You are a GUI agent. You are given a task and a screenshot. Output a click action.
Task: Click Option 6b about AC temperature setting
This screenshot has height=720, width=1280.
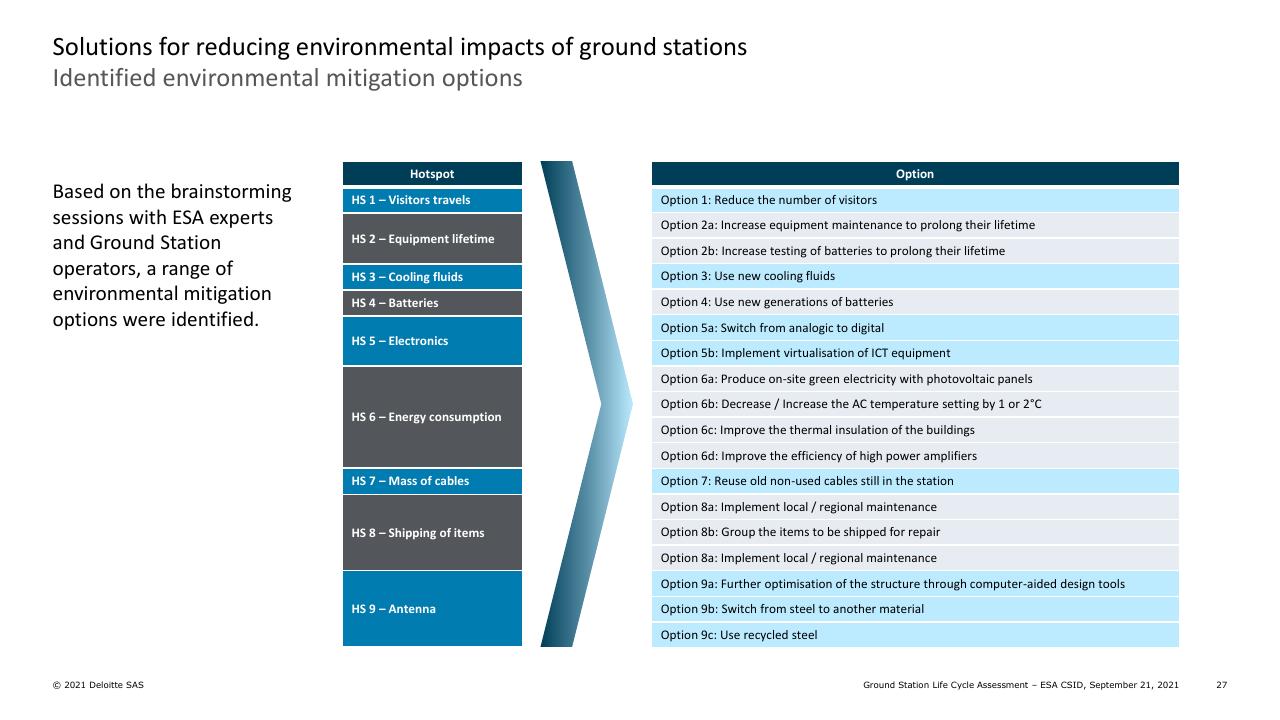(915, 405)
